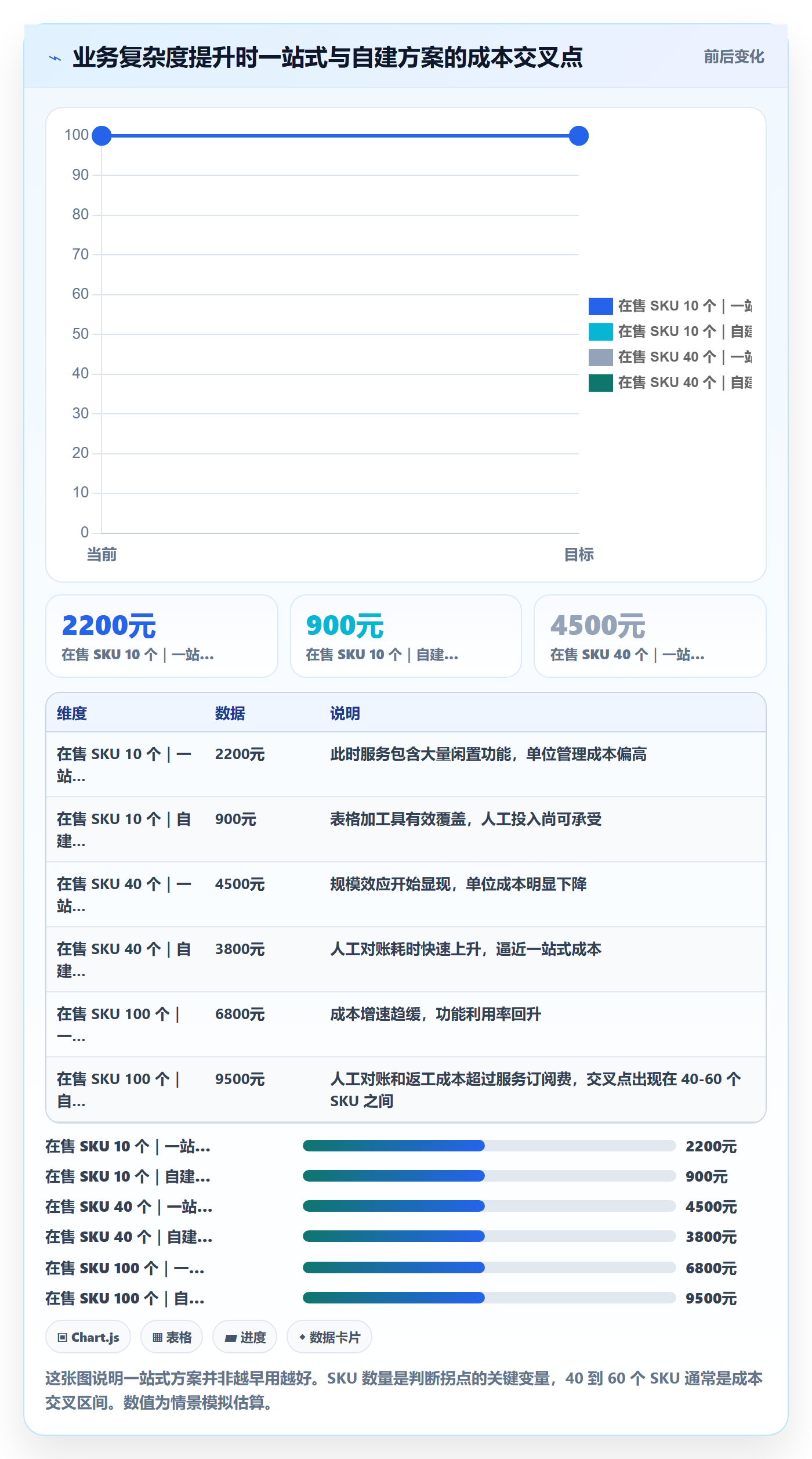Image resolution: width=812 pixels, height=1459 pixels.
Task: Click the icon on the Chart.js tag
Action: (x=63, y=1337)
